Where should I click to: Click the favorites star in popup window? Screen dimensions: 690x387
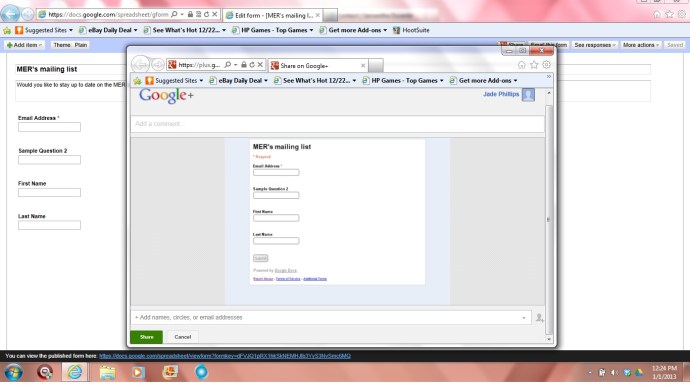point(534,65)
